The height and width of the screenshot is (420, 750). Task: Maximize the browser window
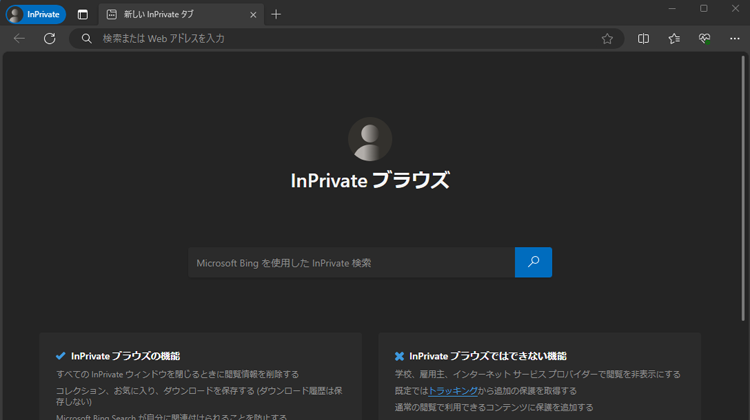tap(704, 9)
